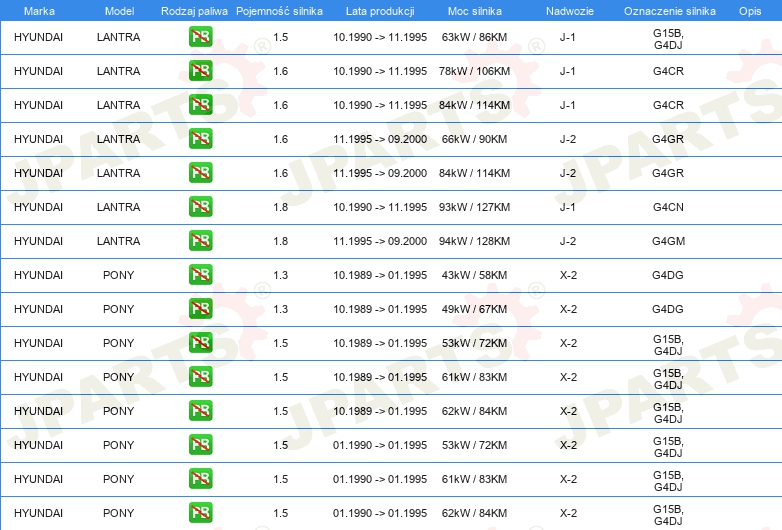The image size is (782, 530).
Task: Select the 78kW / 106KM power cell
Action: [x=474, y=71]
